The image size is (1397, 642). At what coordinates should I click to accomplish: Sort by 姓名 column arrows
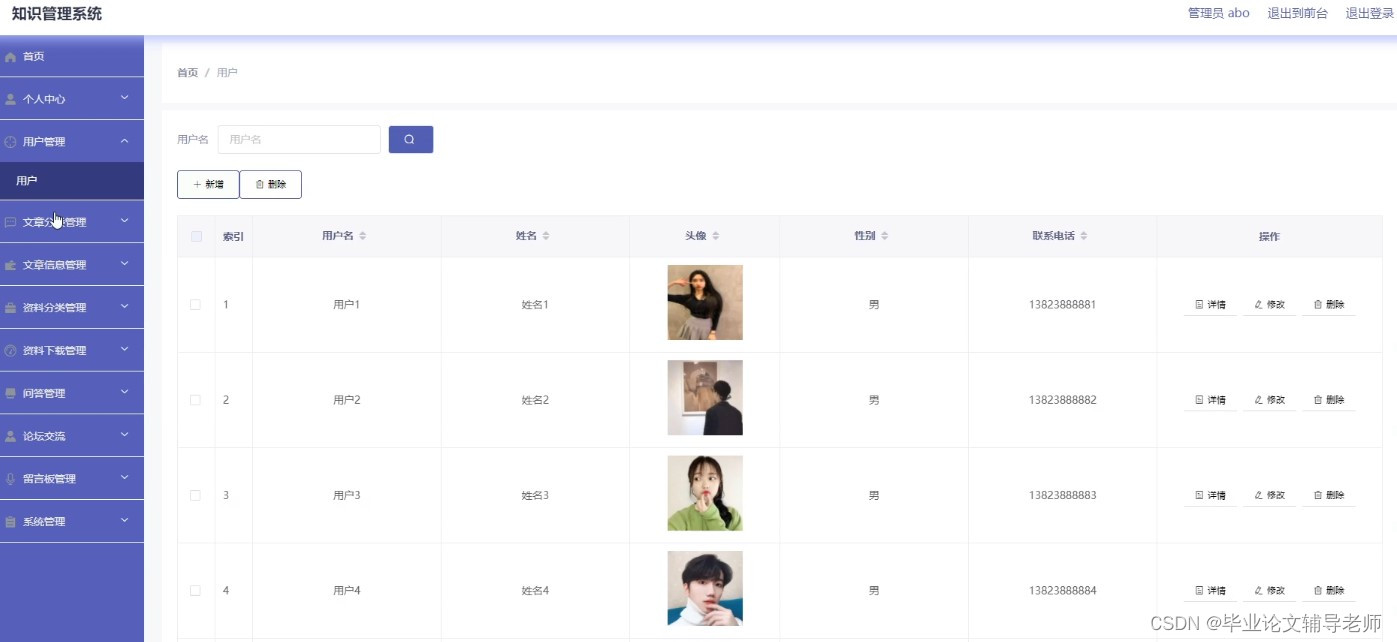(x=546, y=236)
